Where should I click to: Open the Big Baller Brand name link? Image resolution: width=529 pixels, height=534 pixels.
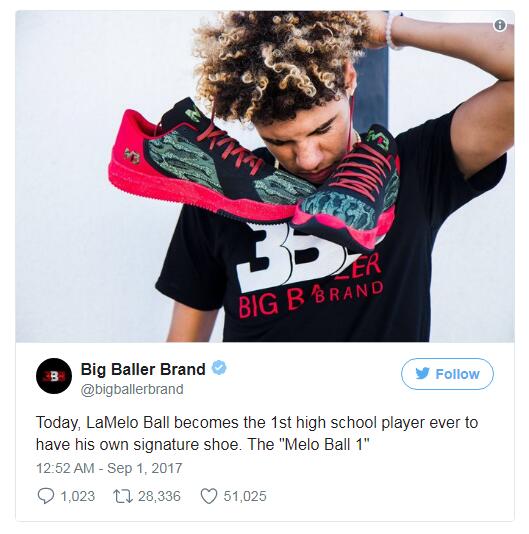[x=143, y=369]
